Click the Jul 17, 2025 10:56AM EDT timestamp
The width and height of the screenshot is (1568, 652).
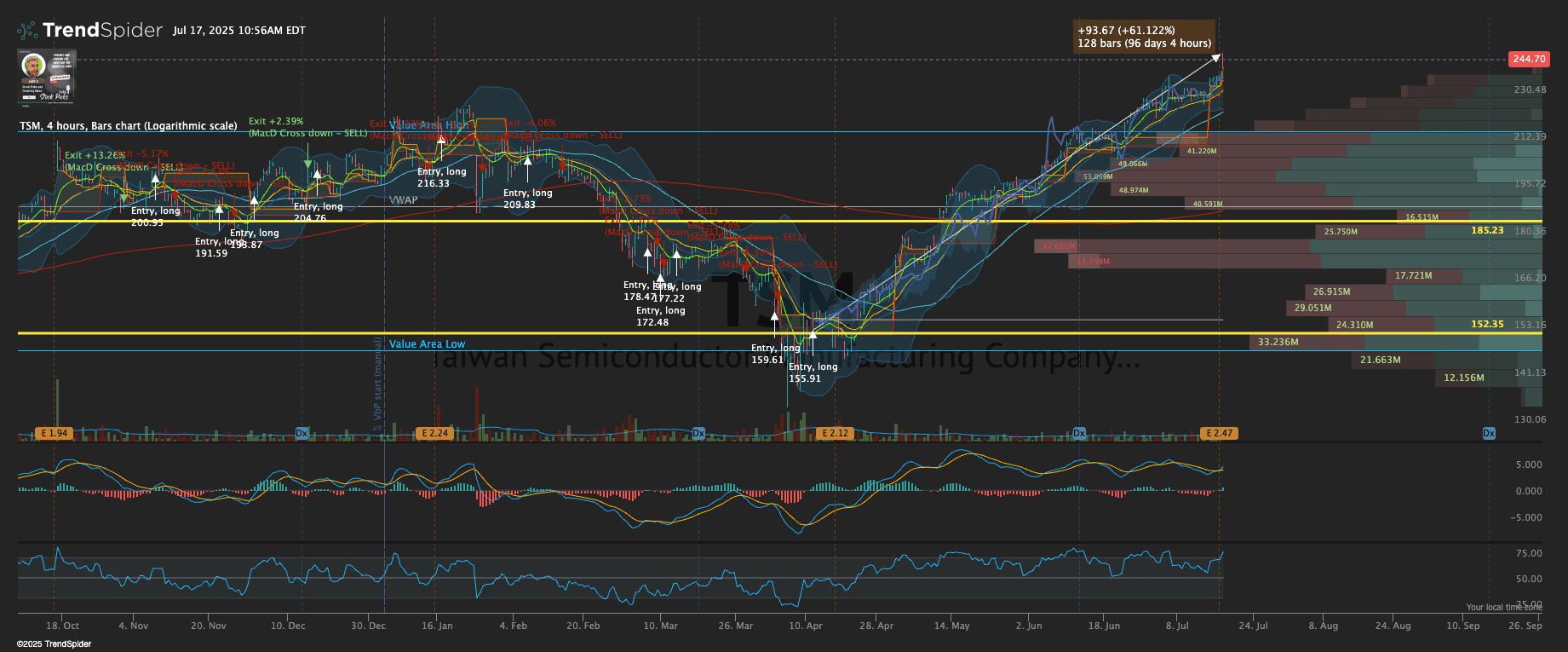point(239,31)
